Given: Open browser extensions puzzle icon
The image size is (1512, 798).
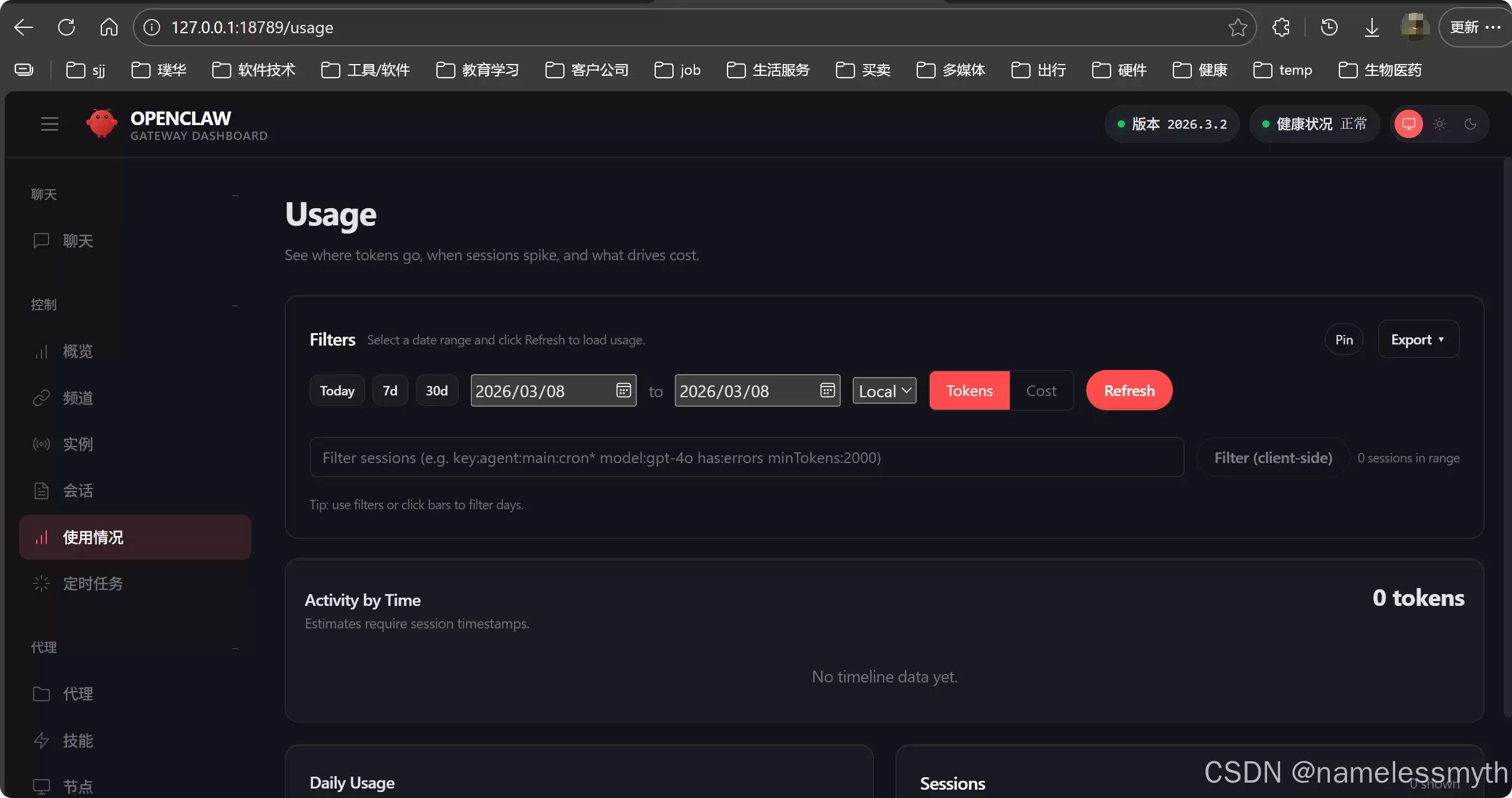Looking at the screenshot, I should [x=1281, y=27].
